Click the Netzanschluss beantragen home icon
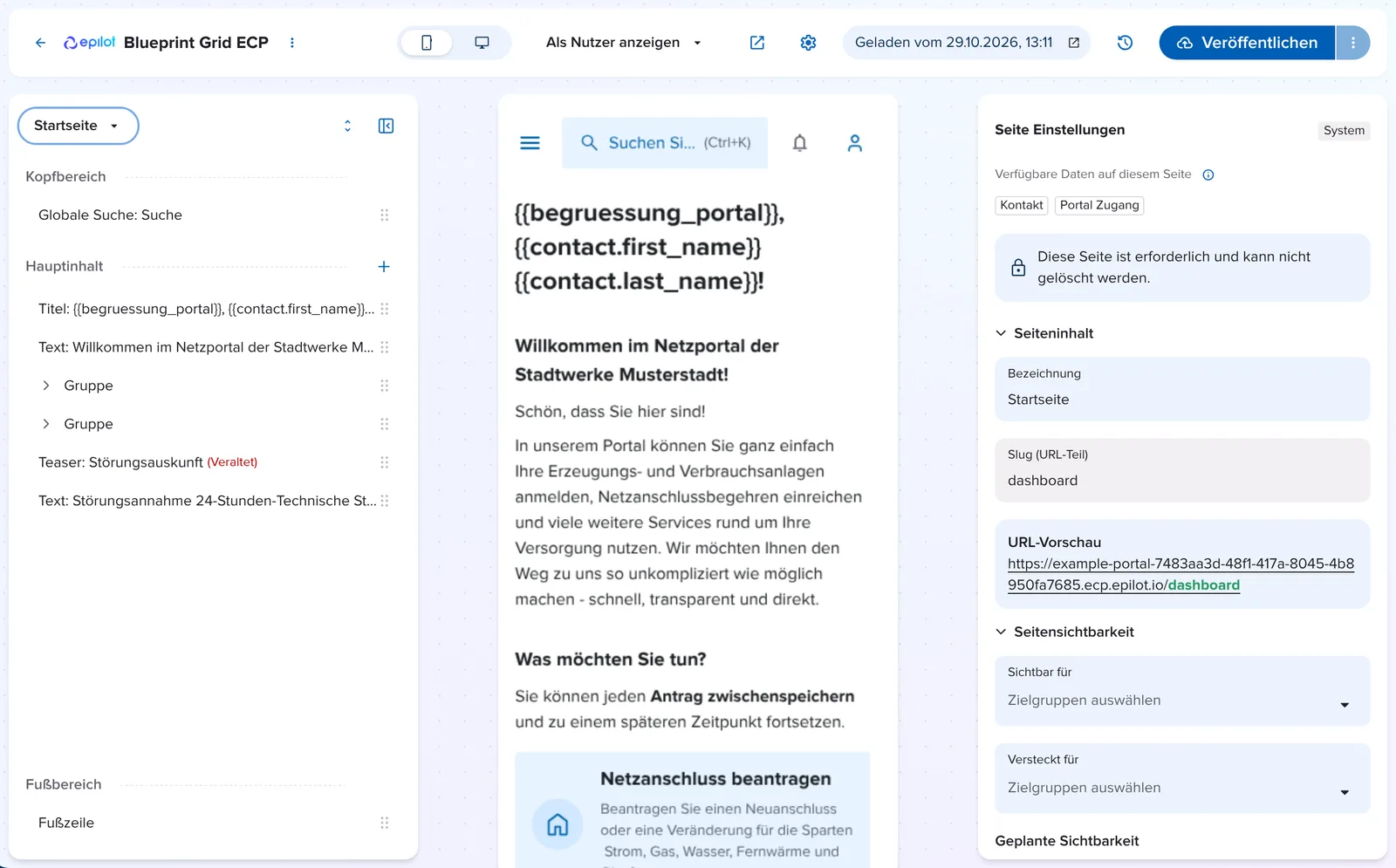This screenshot has width=1396, height=868. pyautogui.click(x=558, y=824)
